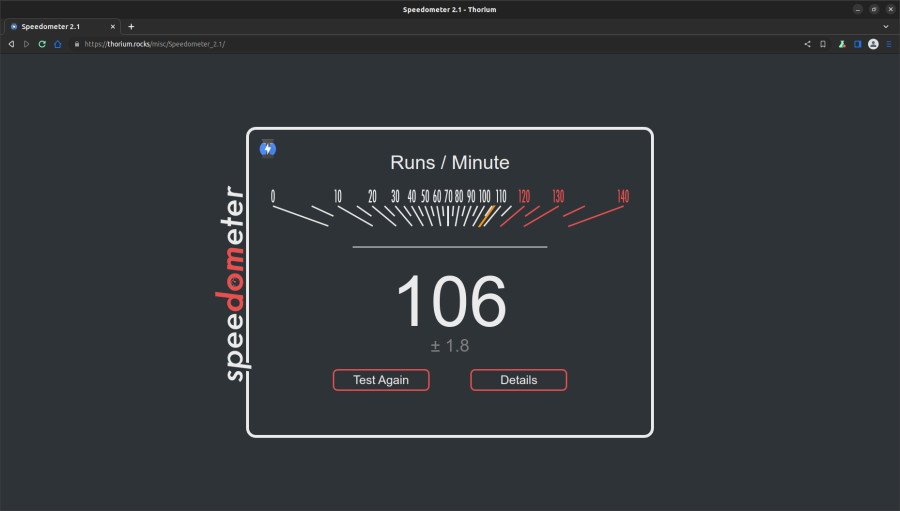900x511 pixels.
Task: Focus the thorium.rocks address bar
Action: tap(436, 44)
